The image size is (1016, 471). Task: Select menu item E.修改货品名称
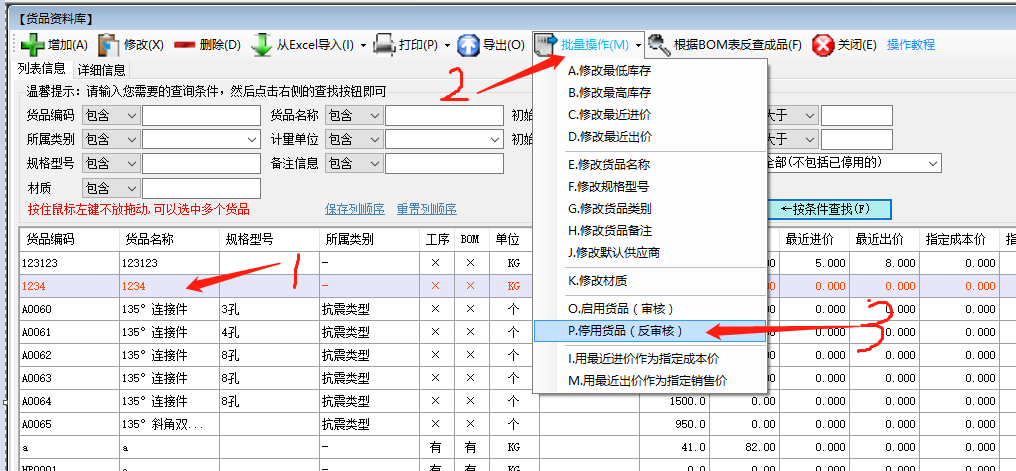point(609,165)
